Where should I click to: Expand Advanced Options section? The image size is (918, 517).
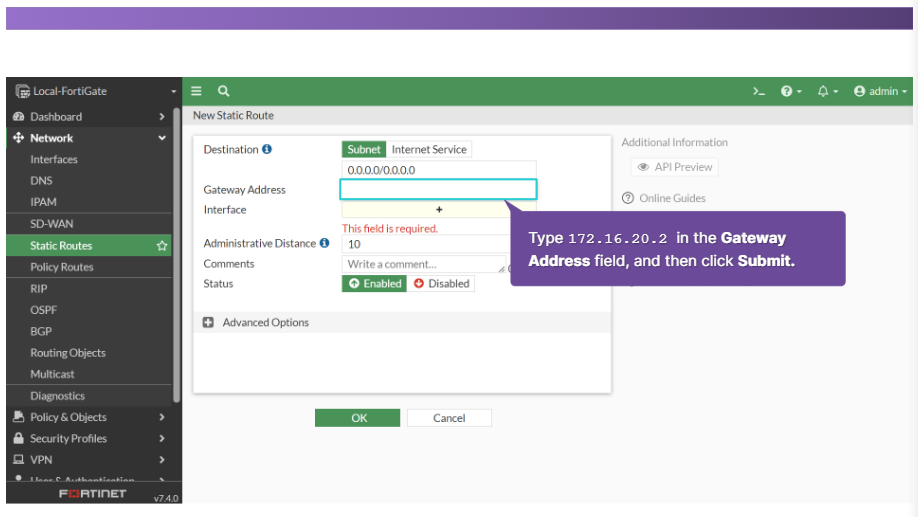point(402,323)
